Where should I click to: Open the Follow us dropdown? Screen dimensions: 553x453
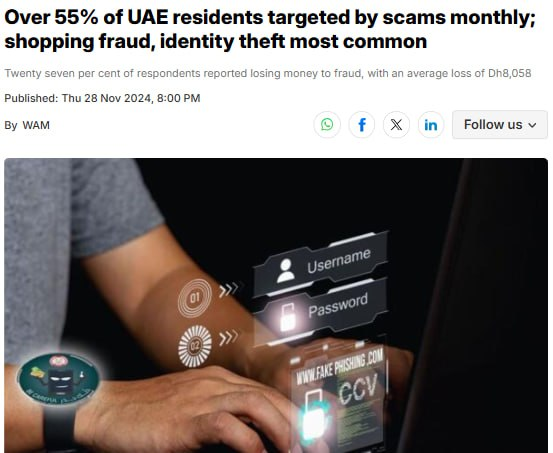500,125
